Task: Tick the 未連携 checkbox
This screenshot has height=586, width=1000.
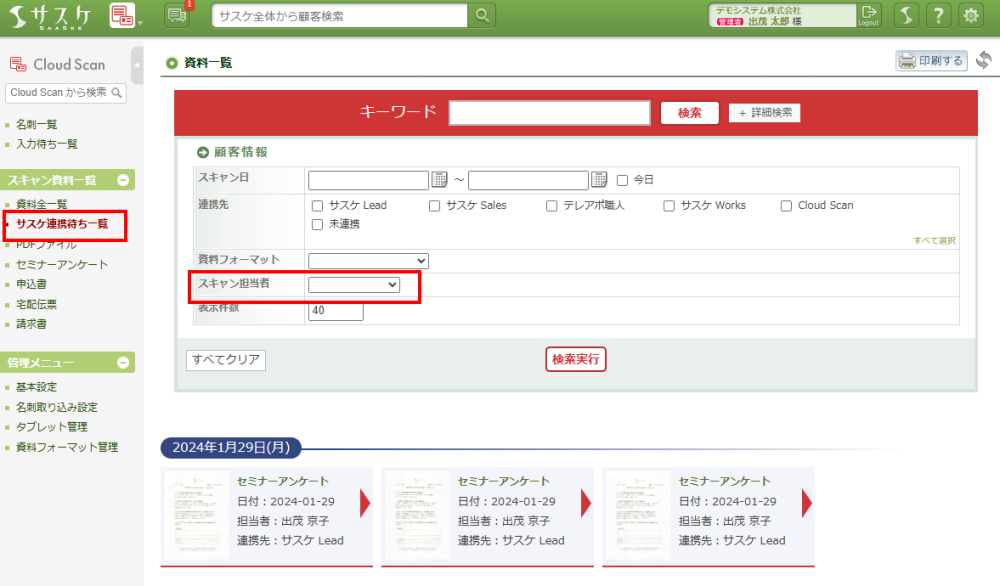Action: click(x=318, y=225)
